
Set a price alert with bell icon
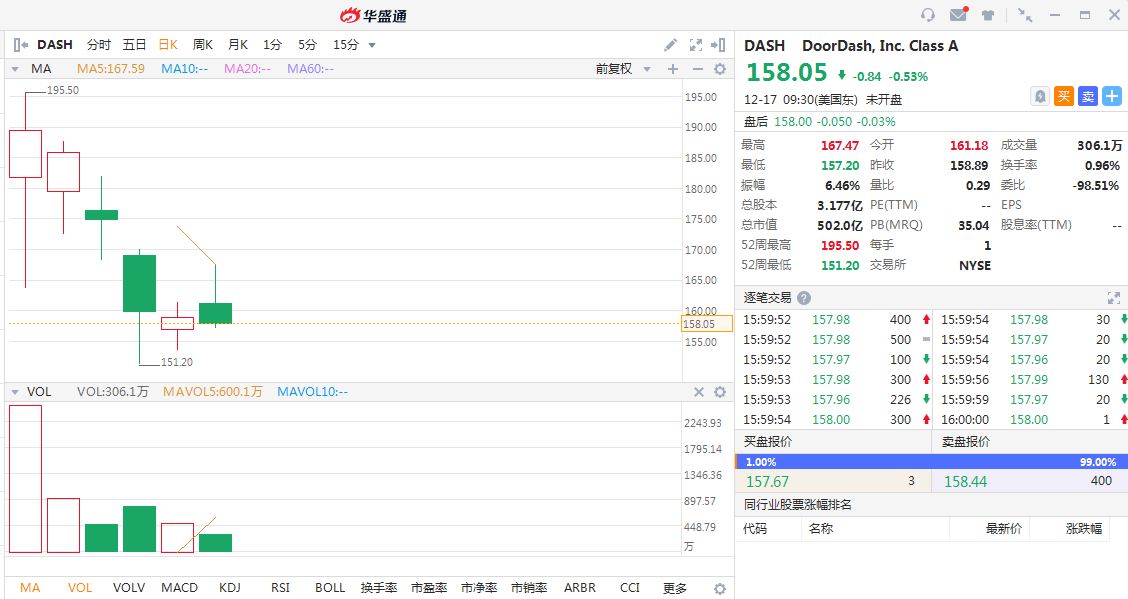tap(1040, 96)
